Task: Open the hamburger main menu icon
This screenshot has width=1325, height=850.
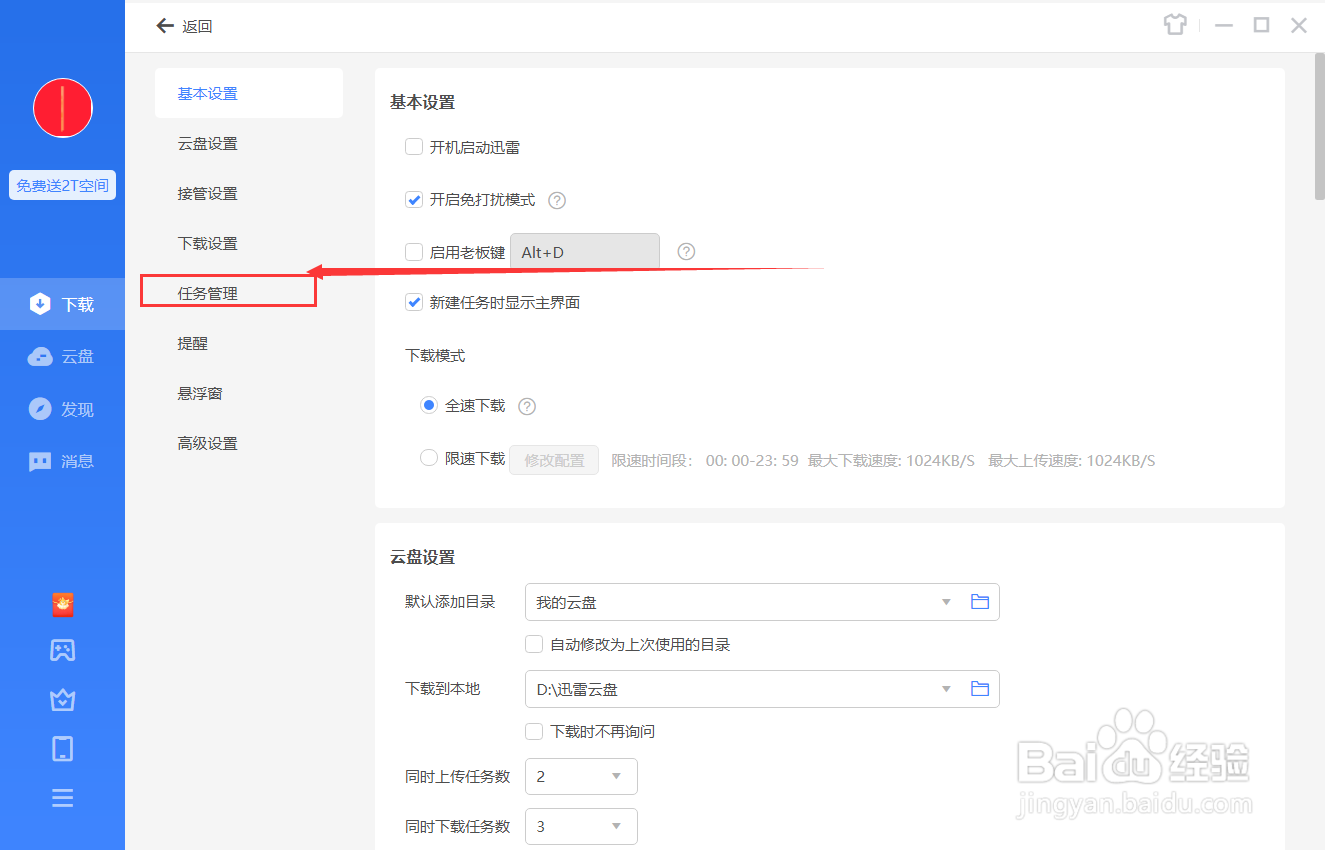Action: [63, 798]
